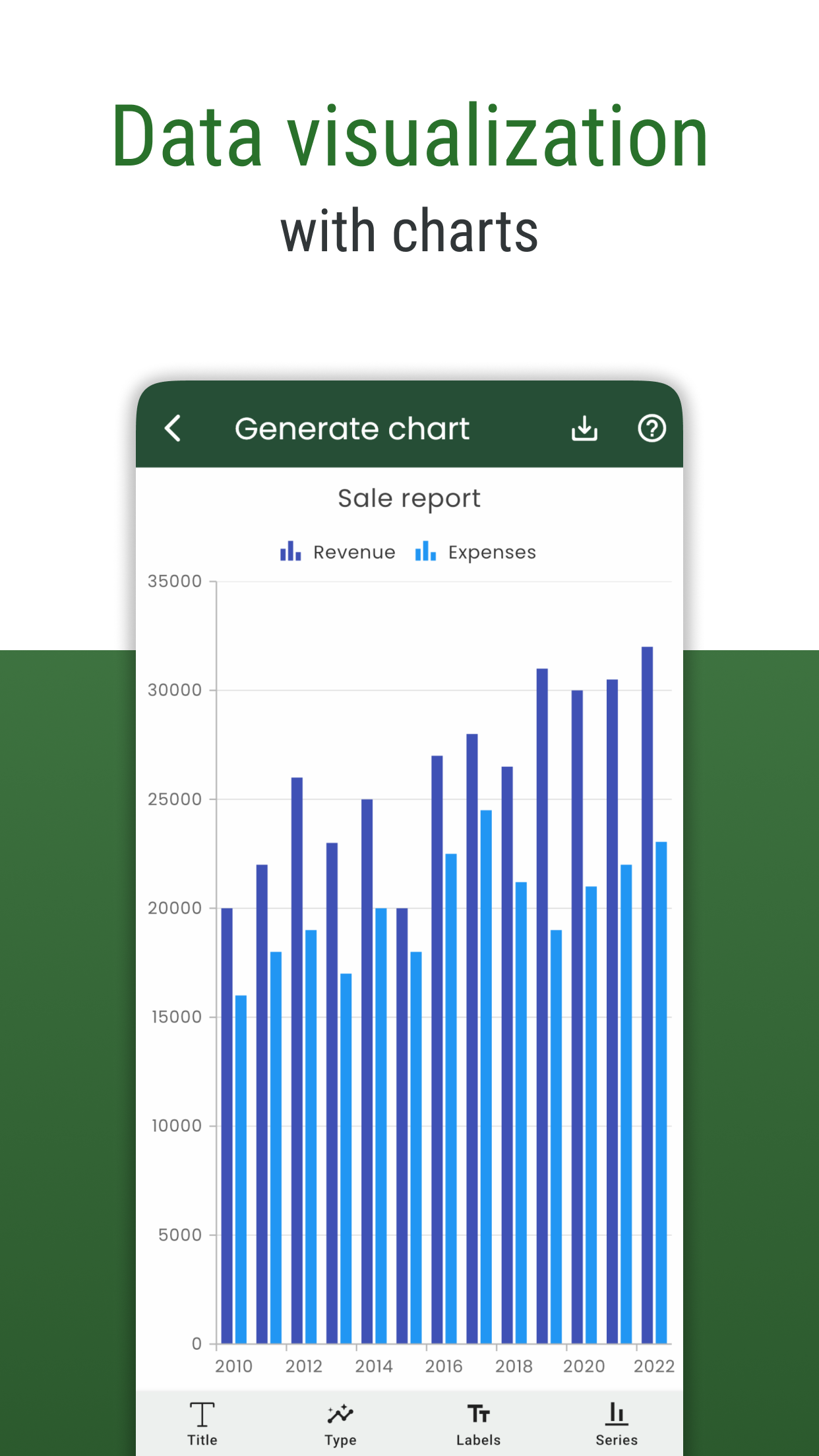Select the 2016 Revenue bar
The width and height of the screenshot is (819, 1456).
pos(437,1049)
